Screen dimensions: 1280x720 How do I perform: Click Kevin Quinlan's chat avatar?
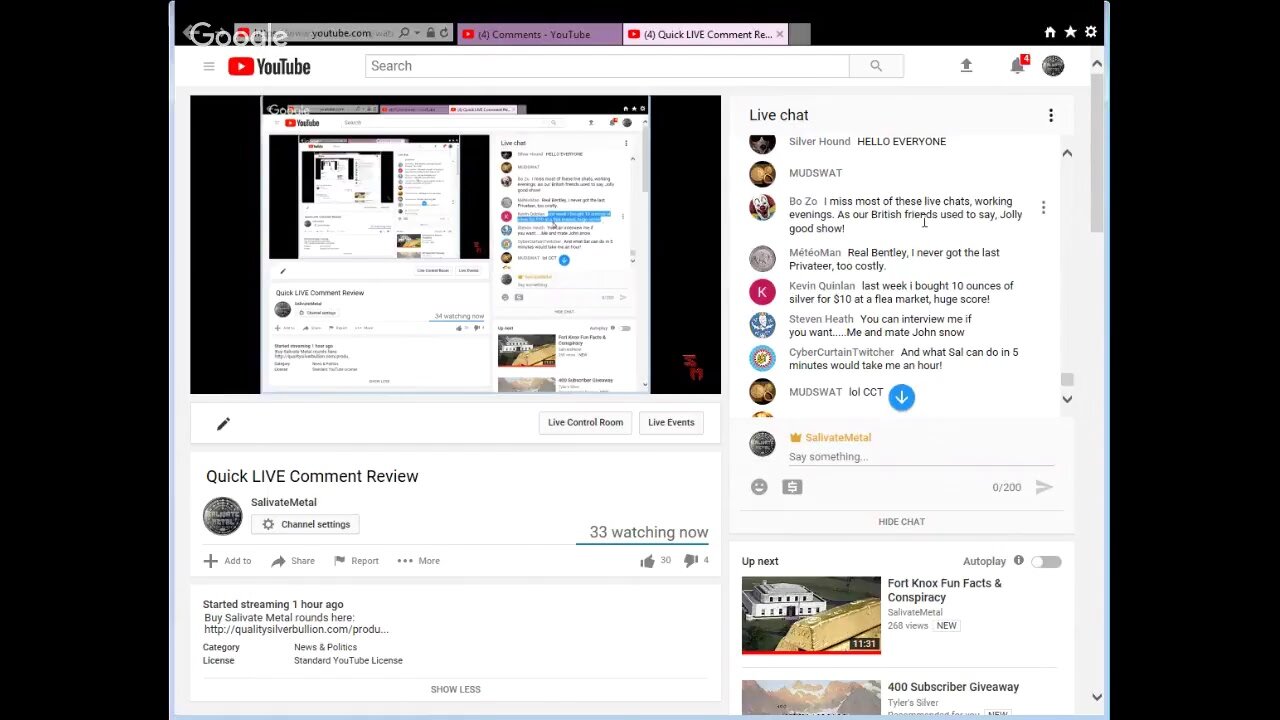coord(762,292)
